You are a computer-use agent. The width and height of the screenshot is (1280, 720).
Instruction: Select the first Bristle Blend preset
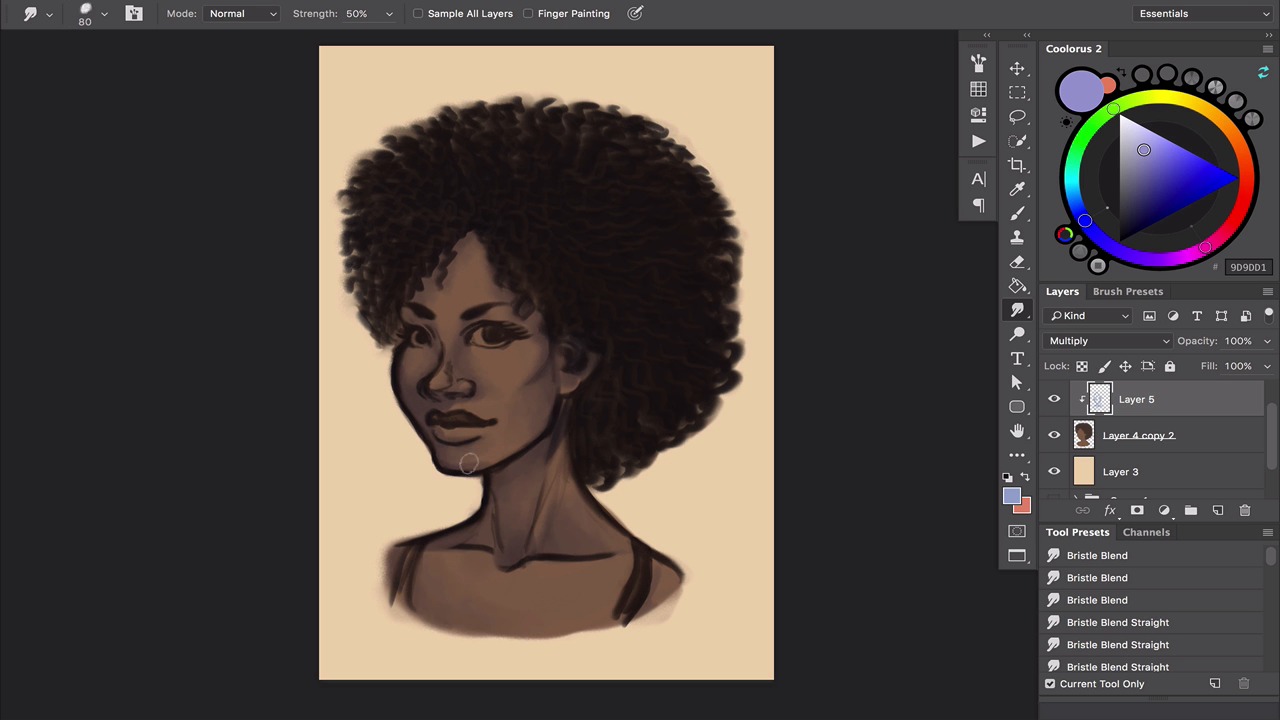point(1097,556)
